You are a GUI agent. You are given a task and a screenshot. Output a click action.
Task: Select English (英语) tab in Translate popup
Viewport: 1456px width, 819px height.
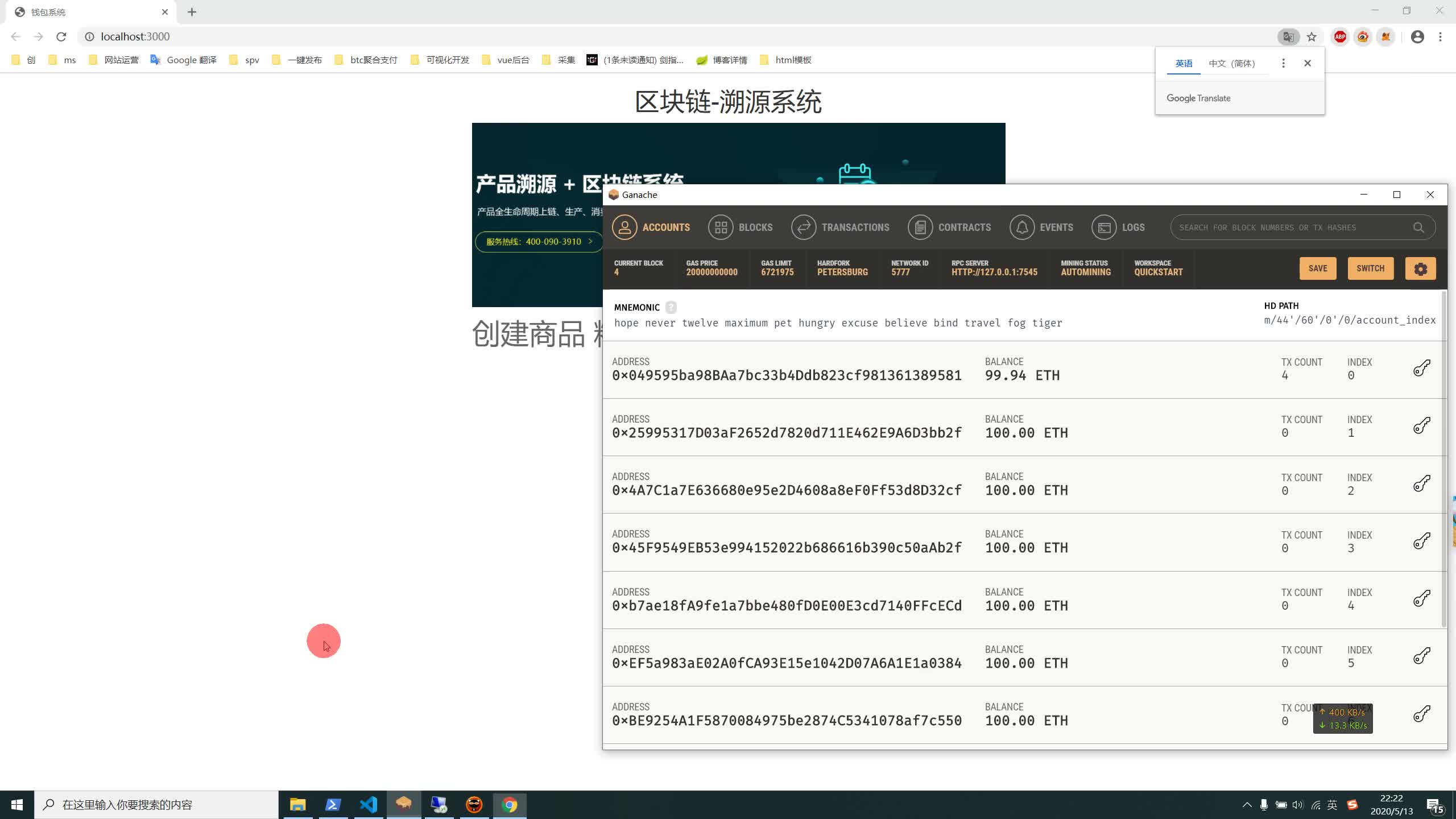click(1184, 63)
